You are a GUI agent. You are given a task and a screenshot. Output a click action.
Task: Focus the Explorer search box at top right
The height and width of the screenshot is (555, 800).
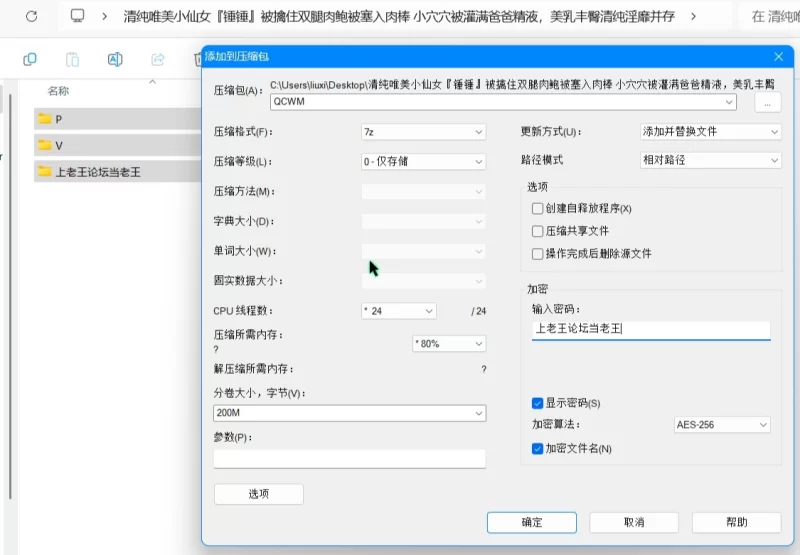click(769, 16)
